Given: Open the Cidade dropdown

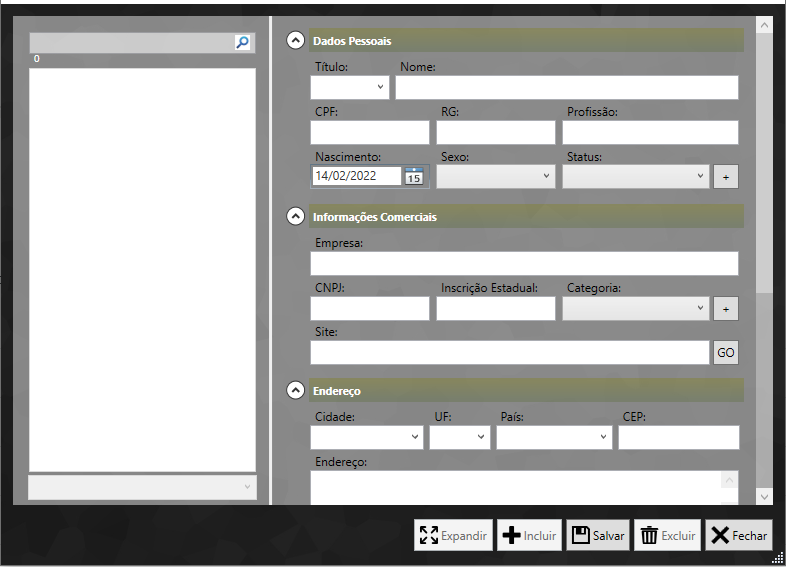Looking at the screenshot, I should pos(367,438).
